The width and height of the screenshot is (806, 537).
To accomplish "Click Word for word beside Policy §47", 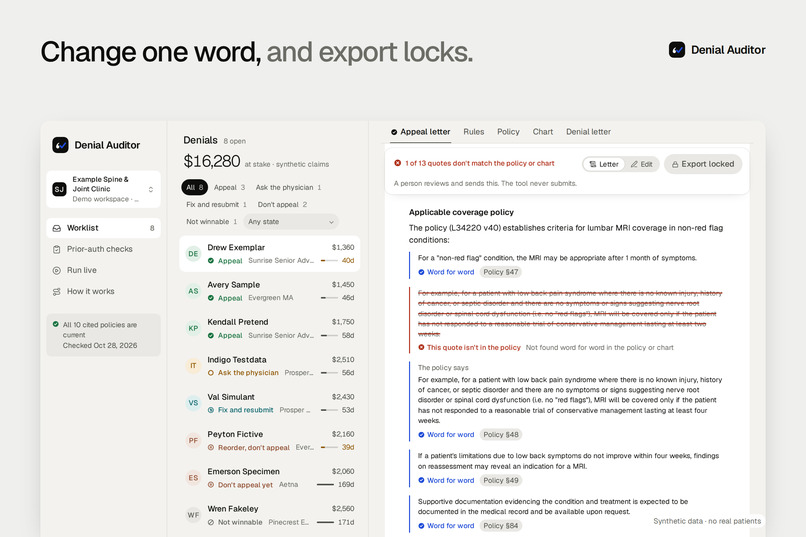I will click(x=446, y=272).
